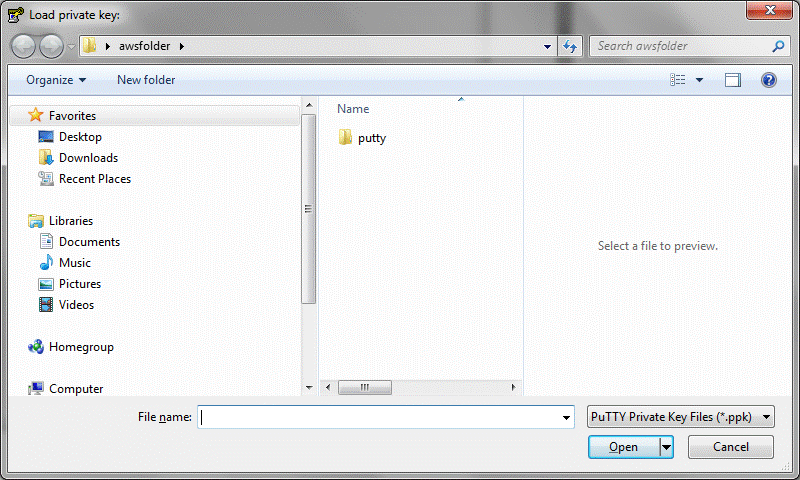Open the view options dropdown arrow

pos(699,80)
